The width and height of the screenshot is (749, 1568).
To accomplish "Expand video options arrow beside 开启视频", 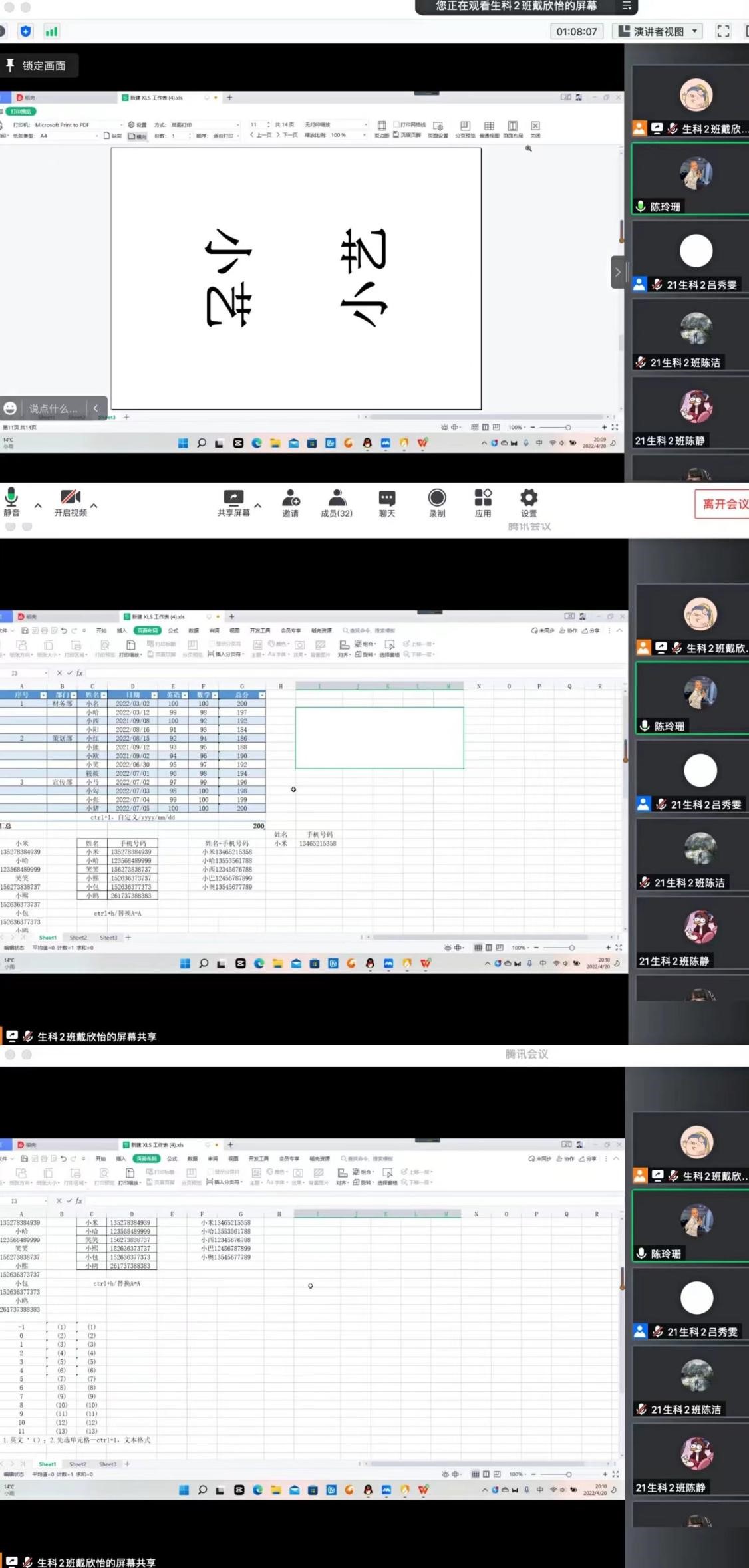I will (94, 506).
